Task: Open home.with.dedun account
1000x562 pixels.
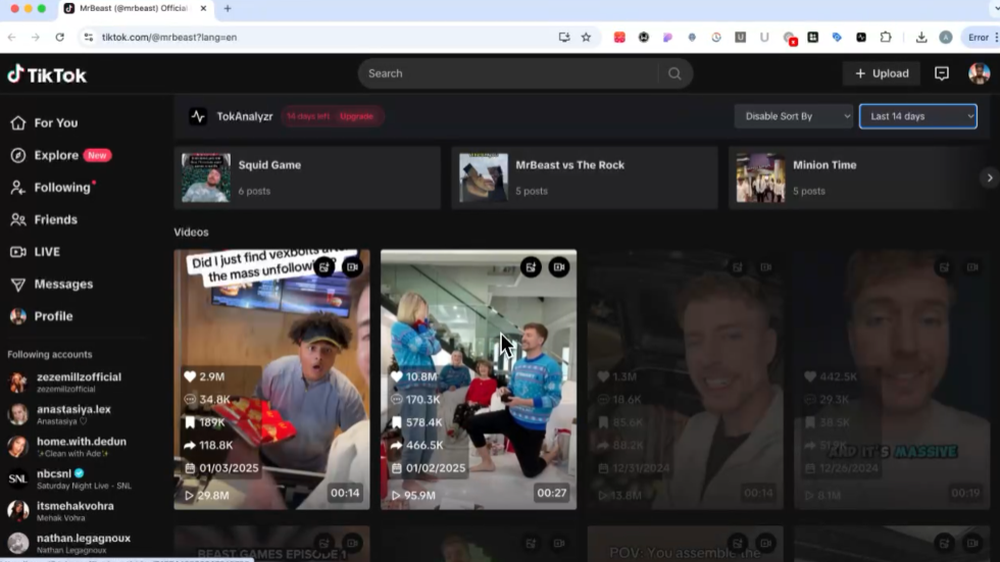Action: pyautogui.click(x=66, y=447)
